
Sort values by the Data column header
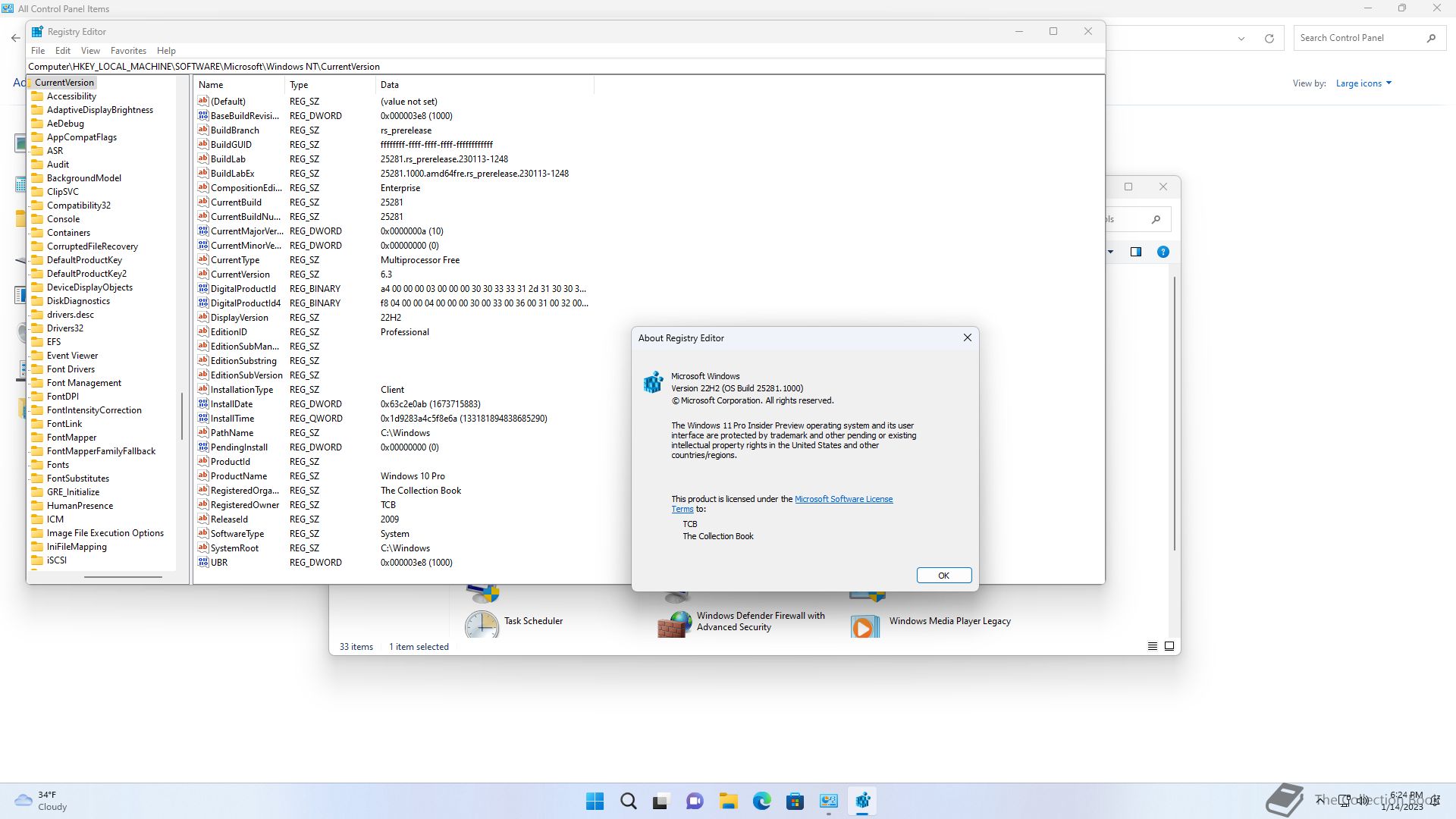(485, 85)
